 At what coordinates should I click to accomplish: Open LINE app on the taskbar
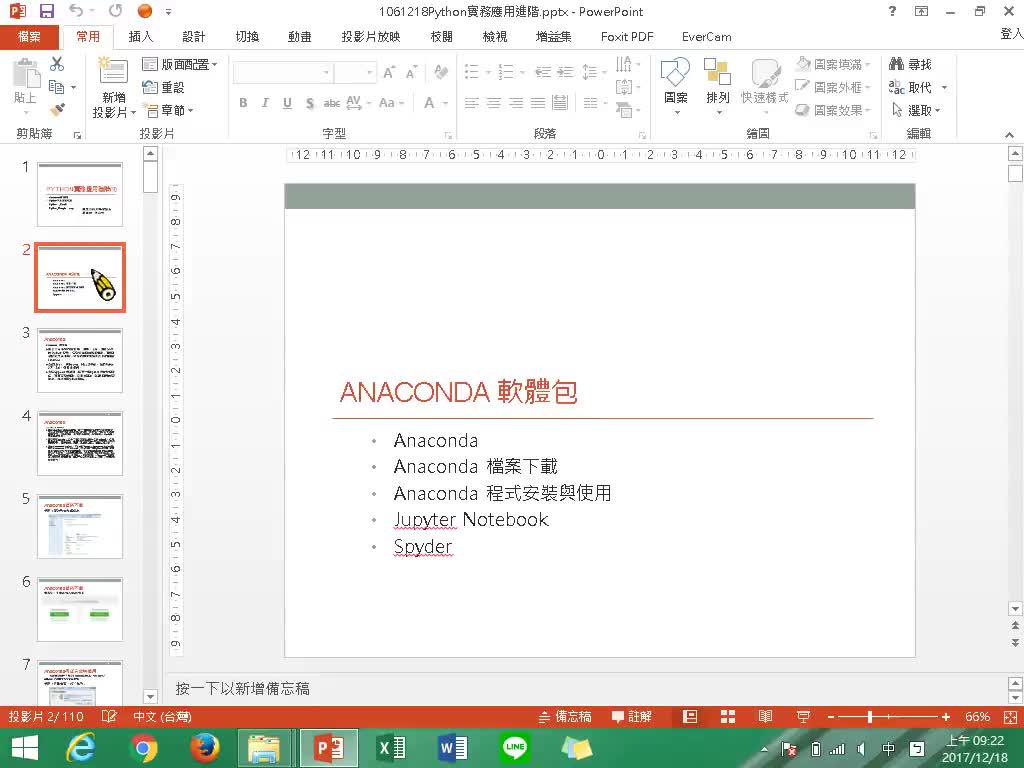[x=515, y=748]
